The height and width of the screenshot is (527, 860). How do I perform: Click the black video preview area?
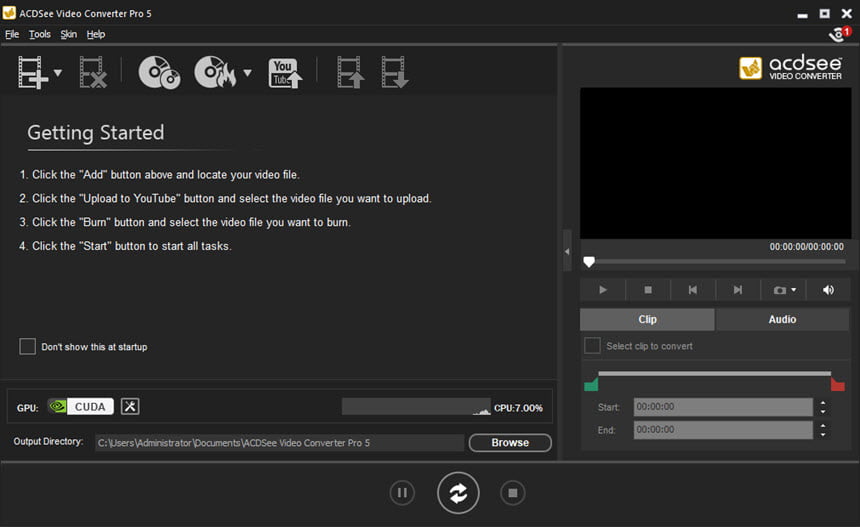(716, 163)
